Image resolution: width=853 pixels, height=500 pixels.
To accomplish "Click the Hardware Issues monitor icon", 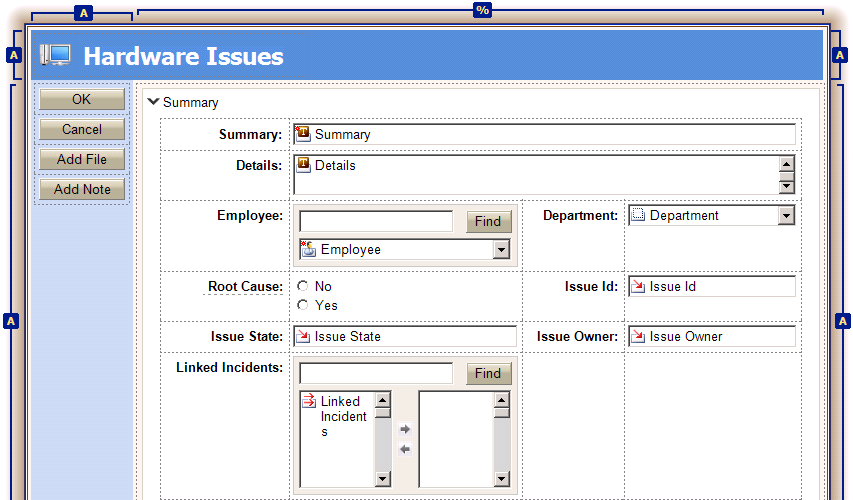I will point(55,56).
